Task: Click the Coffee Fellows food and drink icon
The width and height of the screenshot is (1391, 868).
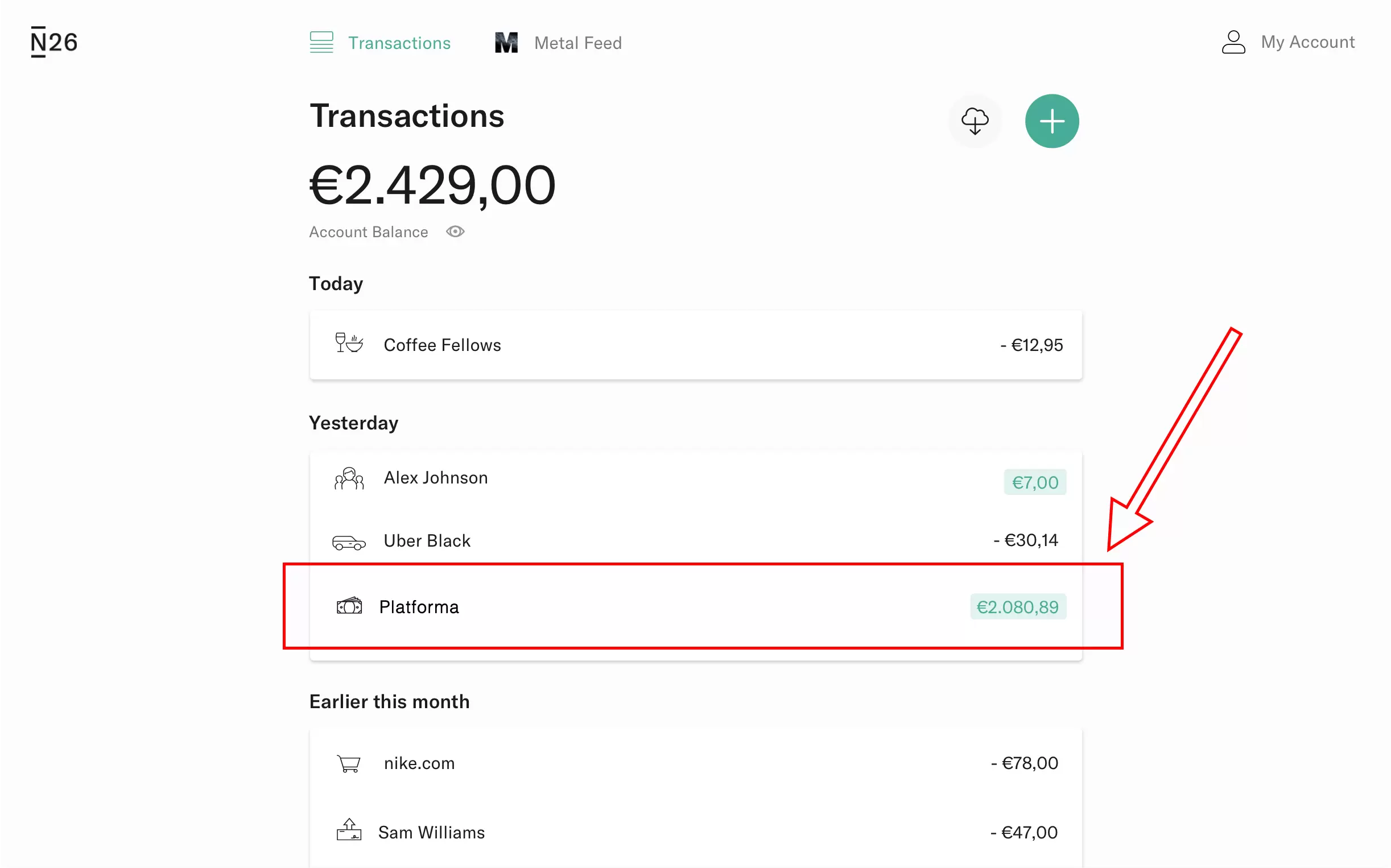Action: pos(349,344)
